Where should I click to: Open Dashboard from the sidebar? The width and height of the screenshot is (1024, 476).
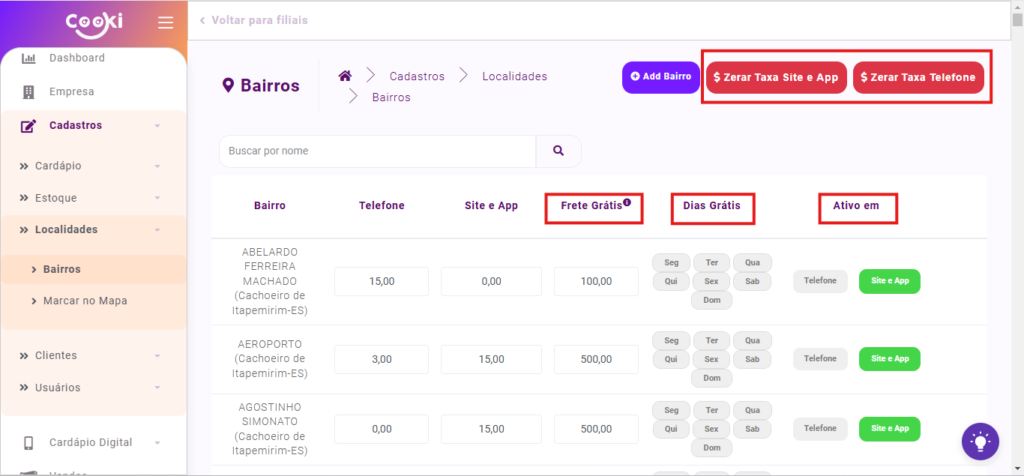(76, 58)
